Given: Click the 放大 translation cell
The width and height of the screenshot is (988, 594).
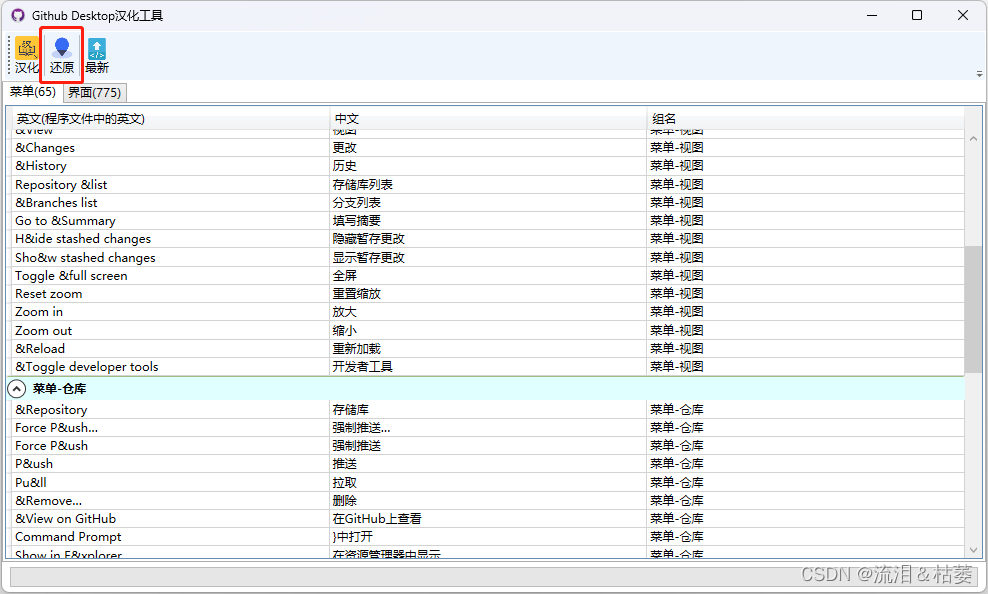Looking at the screenshot, I should (x=488, y=312).
